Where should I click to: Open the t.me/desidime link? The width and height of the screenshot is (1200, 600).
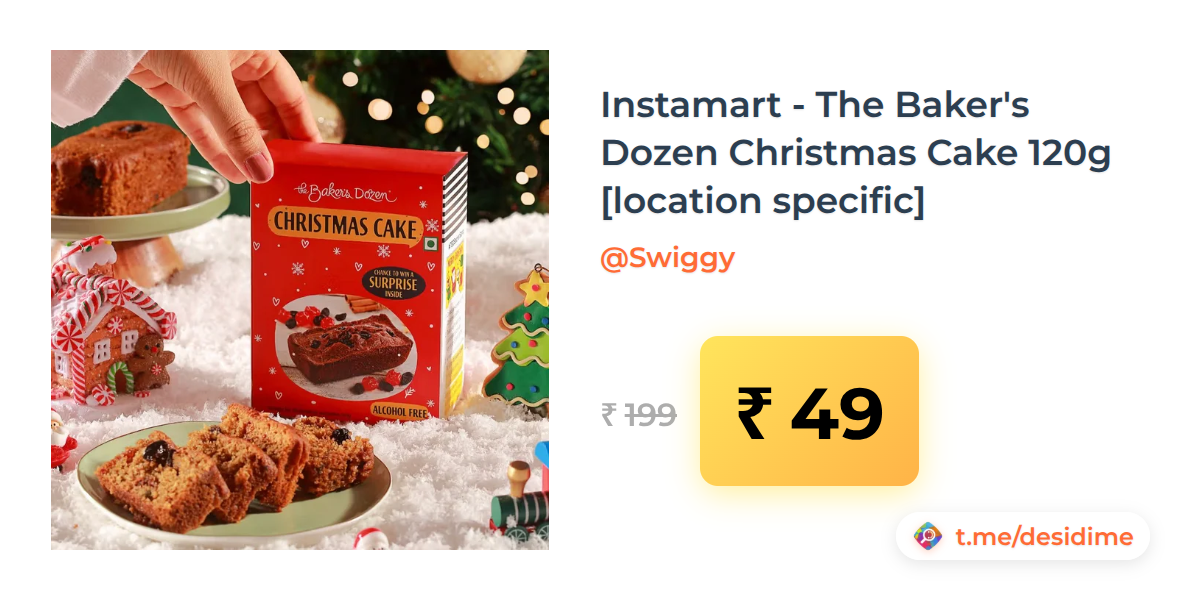point(1044,537)
